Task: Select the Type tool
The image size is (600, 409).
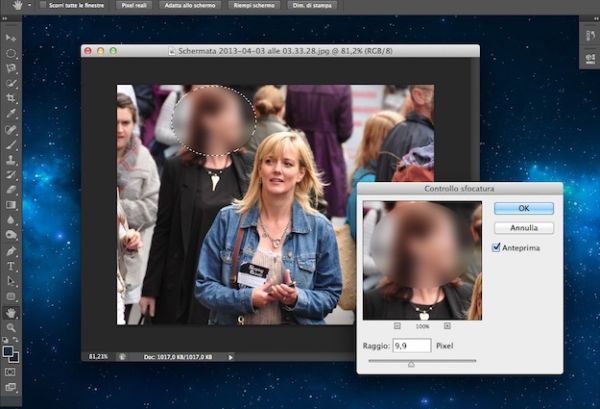Action: pos(11,267)
